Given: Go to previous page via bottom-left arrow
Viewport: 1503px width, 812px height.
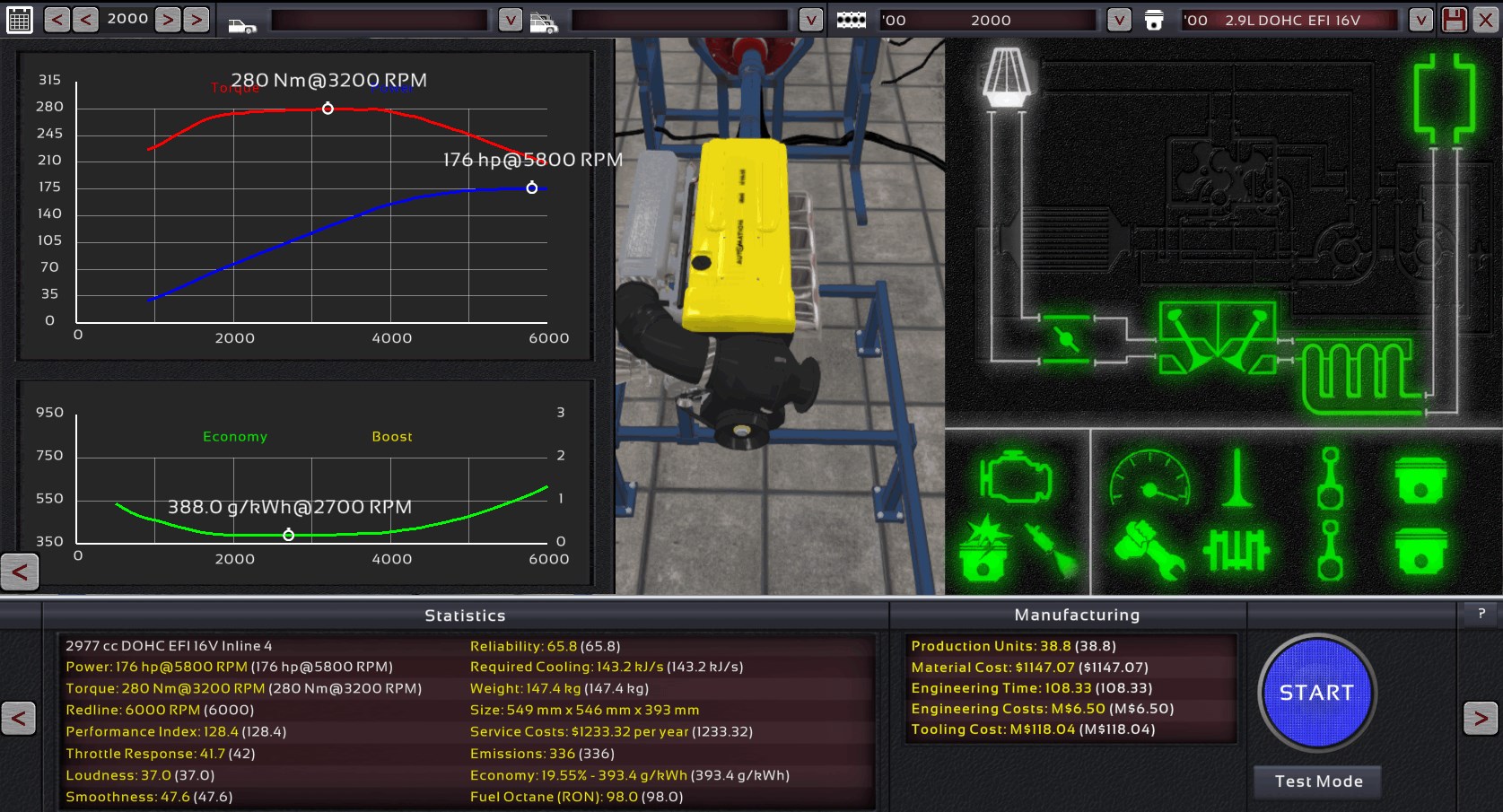Looking at the screenshot, I should [18, 718].
